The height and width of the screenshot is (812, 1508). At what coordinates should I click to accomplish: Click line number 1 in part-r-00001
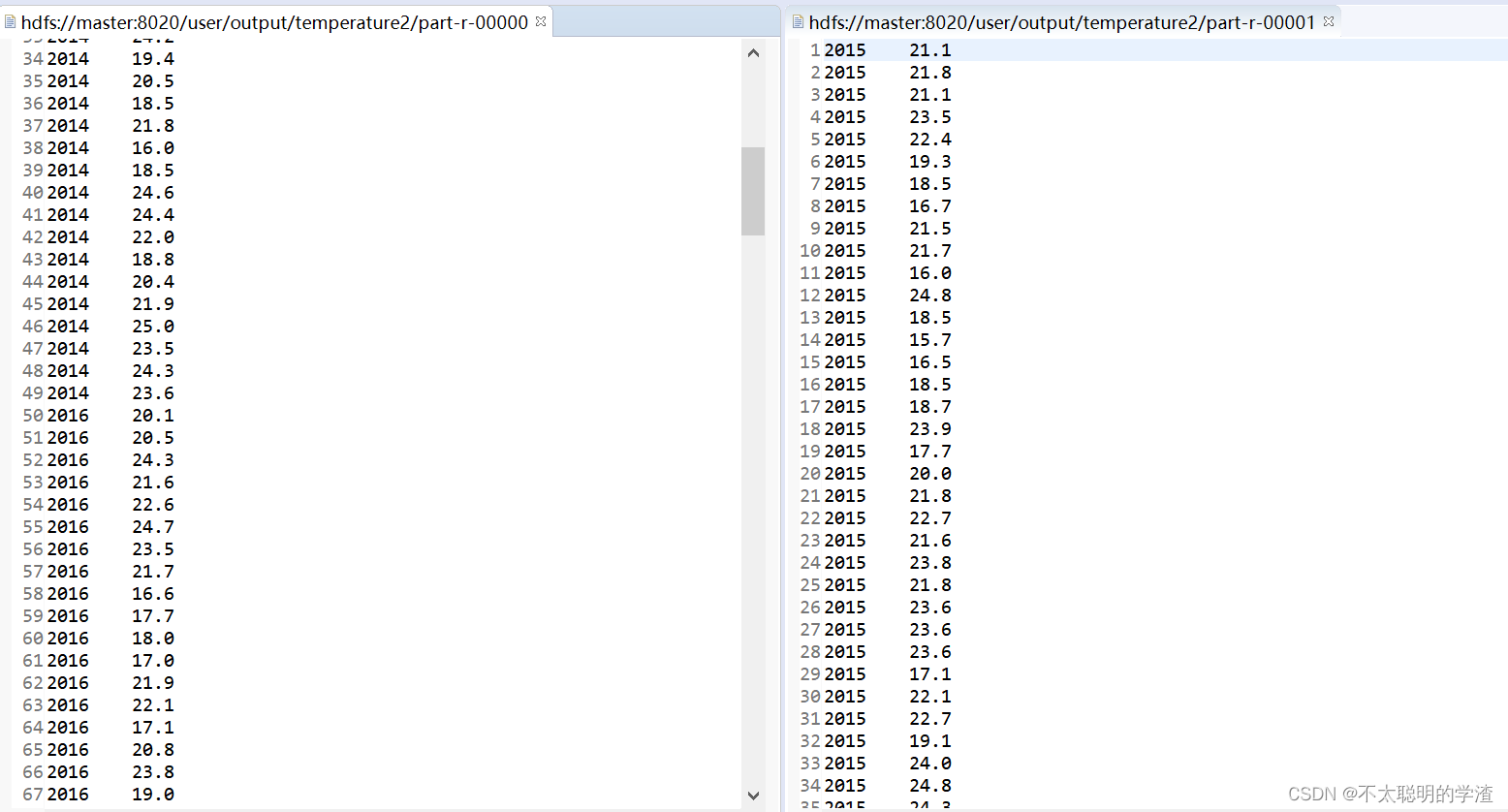[815, 50]
